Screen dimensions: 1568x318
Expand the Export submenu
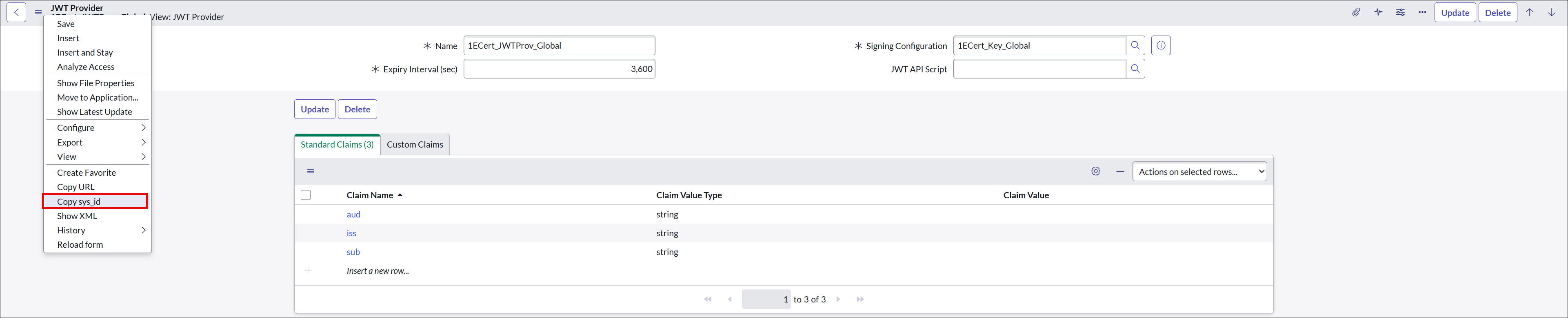[98, 143]
